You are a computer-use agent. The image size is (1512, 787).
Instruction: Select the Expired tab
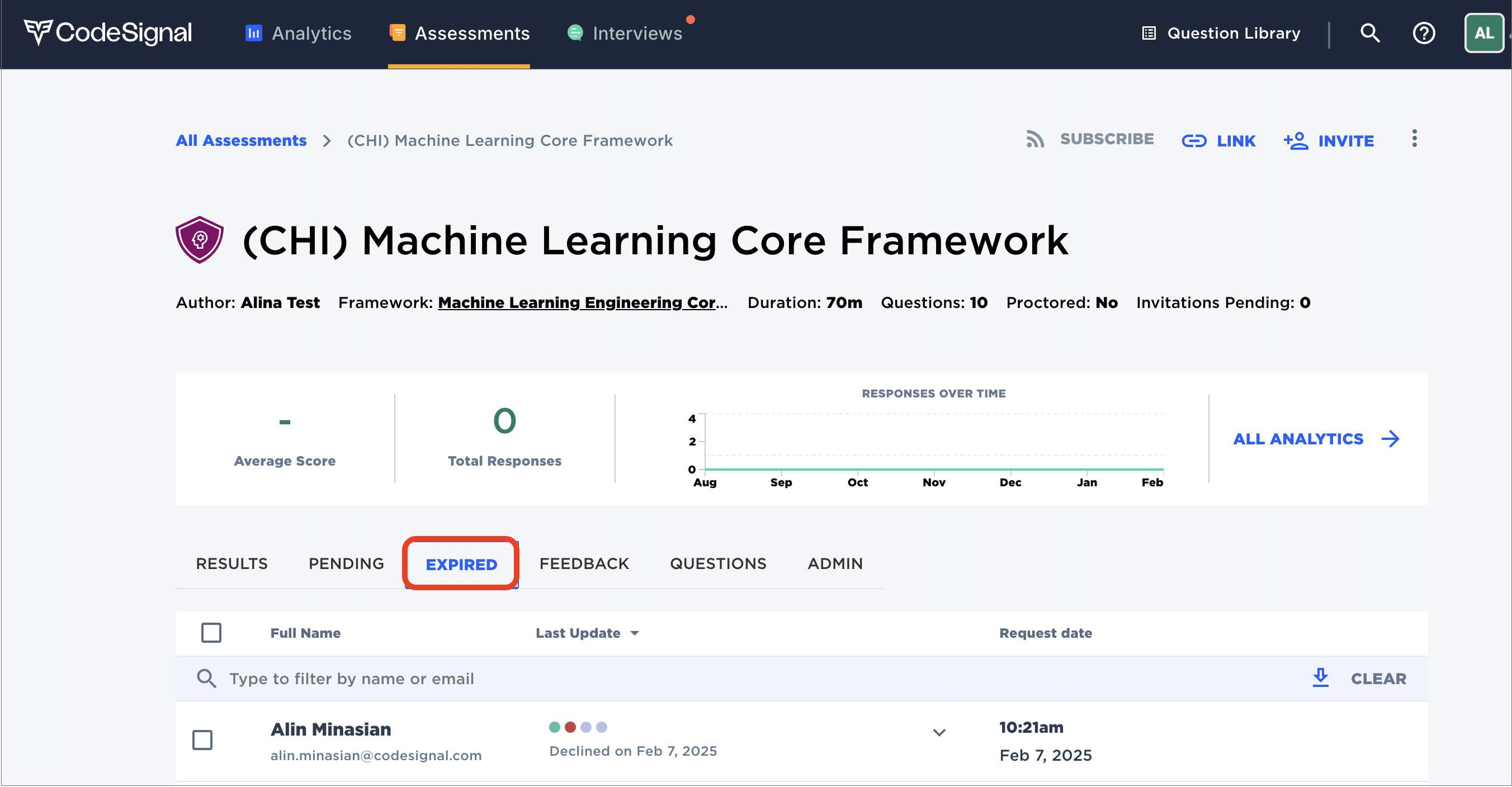[461, 564]
